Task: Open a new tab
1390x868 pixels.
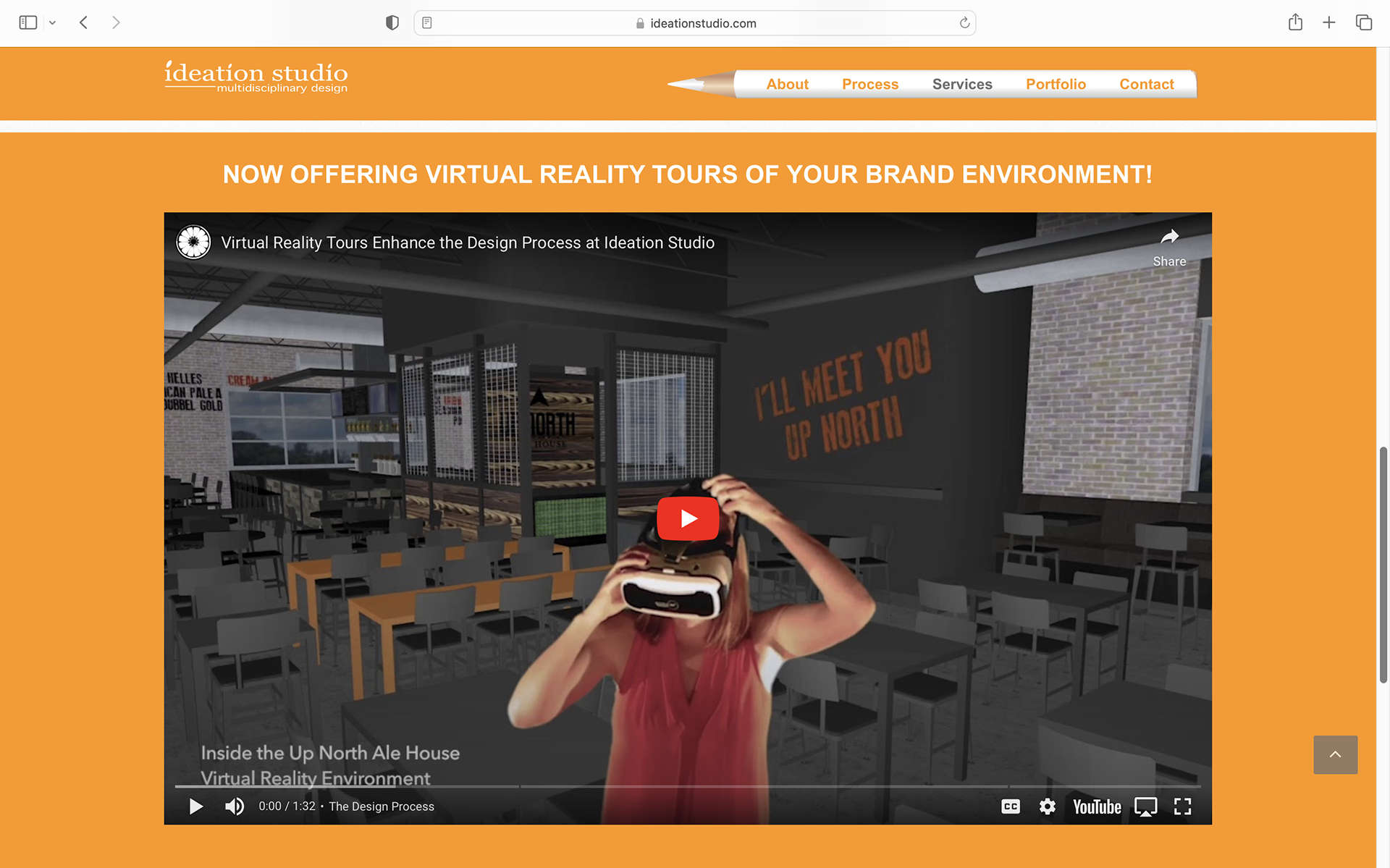Action: pyautogui.click(x=1328, y=22)
